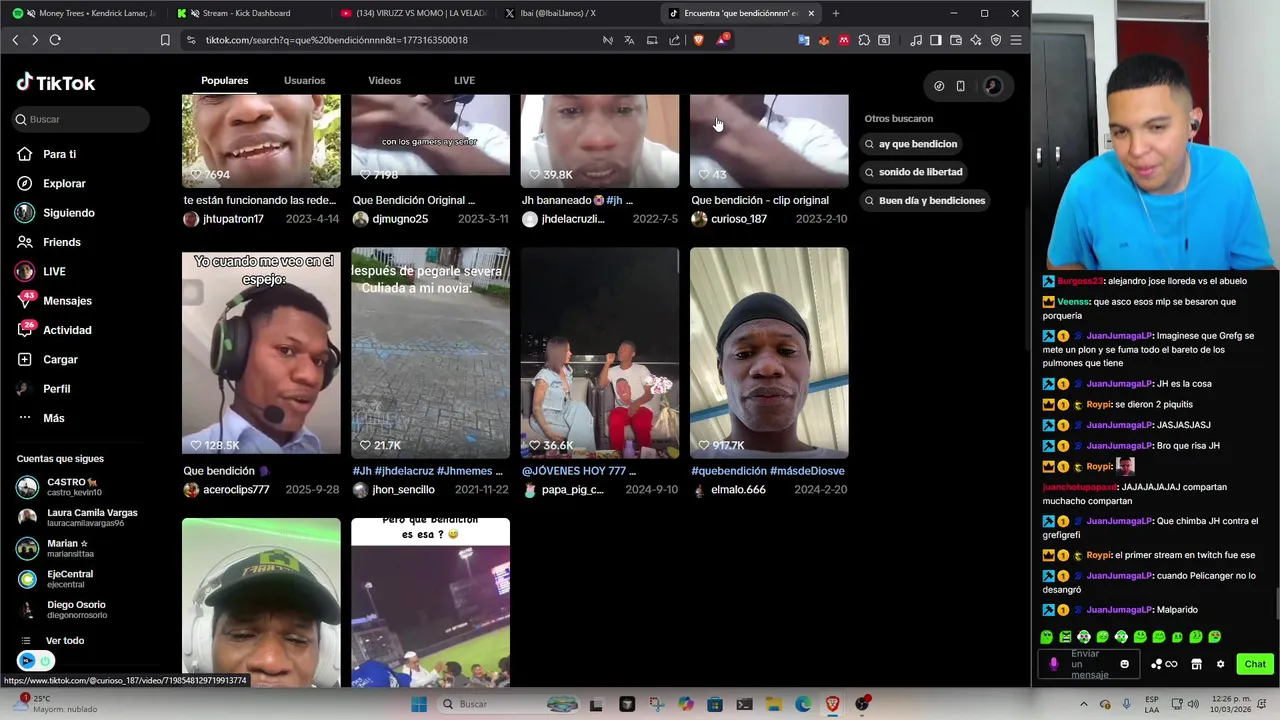The width and height of the screenshot is (1280, 720).
Task: Open Mensajes inbox
Action: [x=67, y=301]
